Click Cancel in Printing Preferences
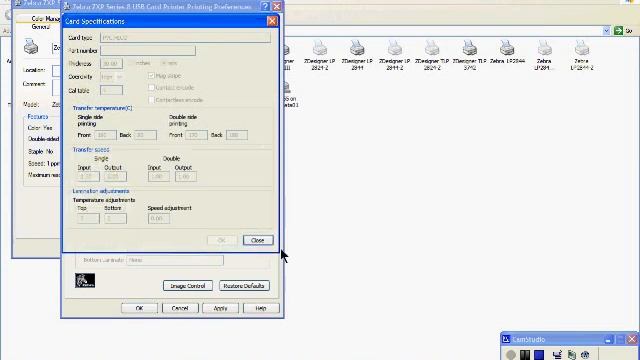640x360 pixels. coord(180,308)
